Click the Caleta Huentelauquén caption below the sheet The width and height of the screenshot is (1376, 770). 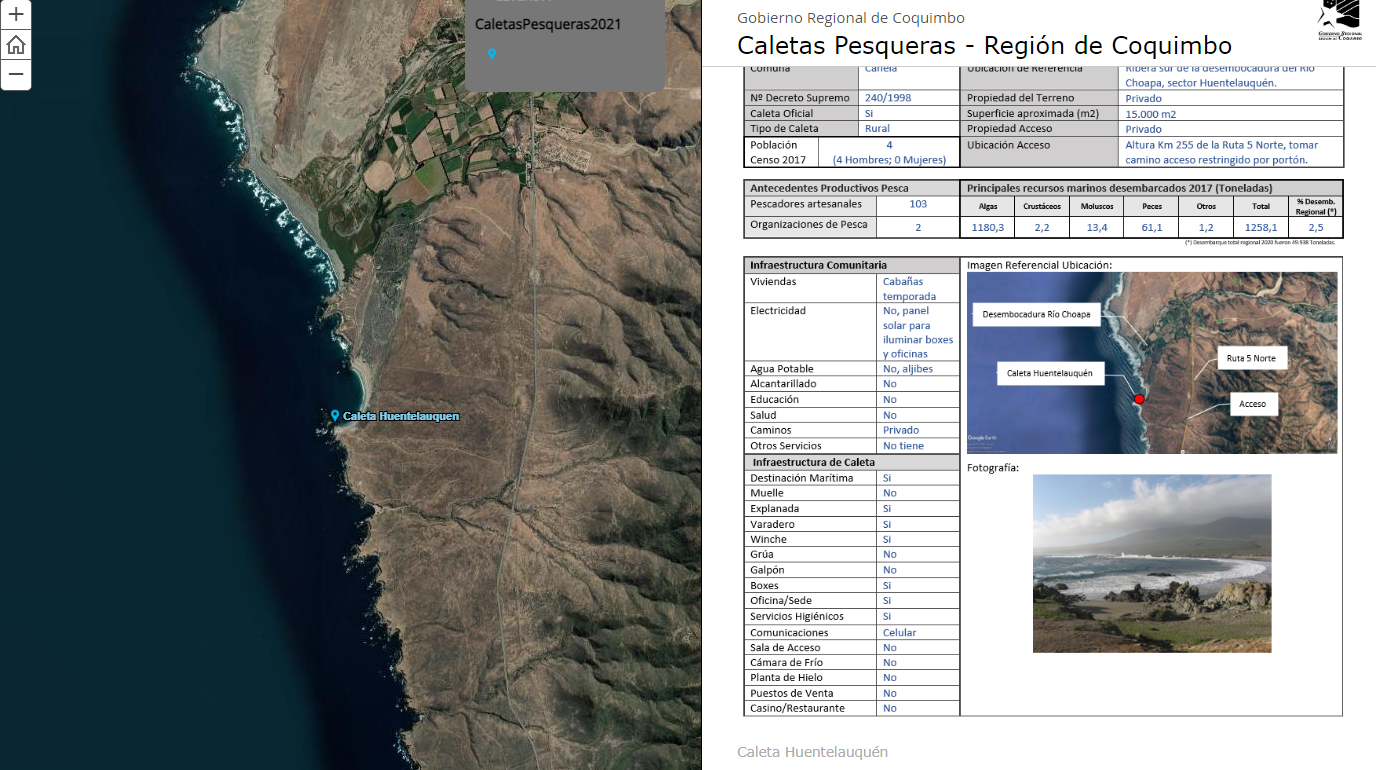812,752
